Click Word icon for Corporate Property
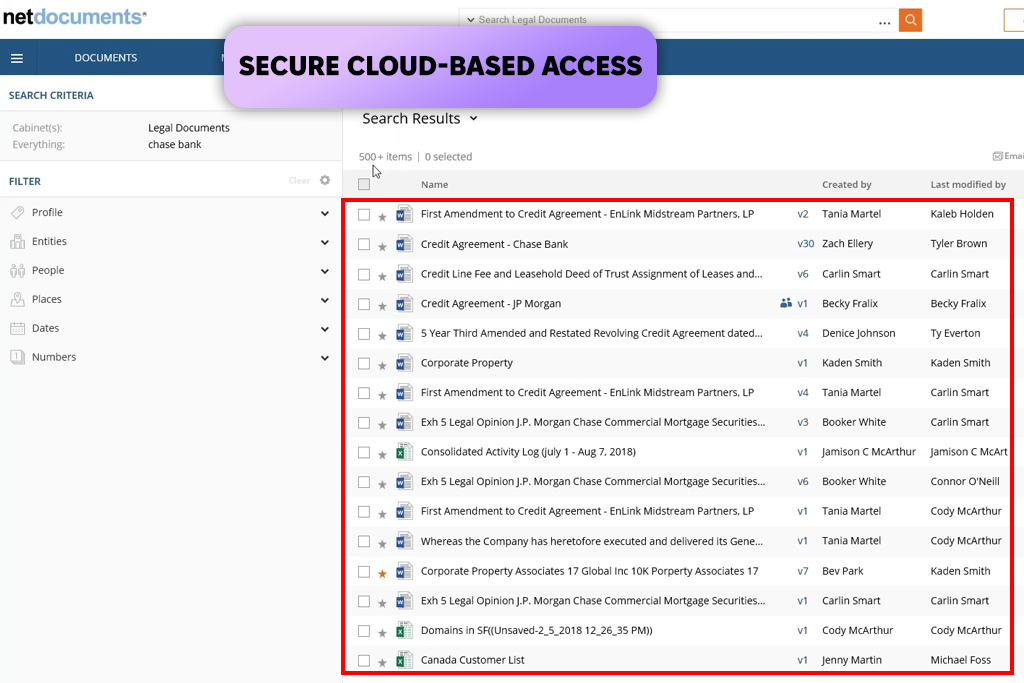The image size is (1024, 683). 404,363
